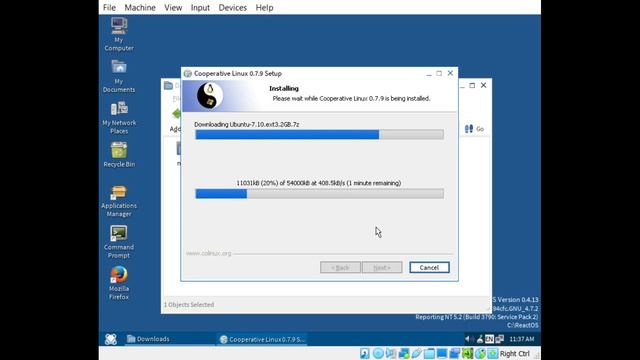Open My Computer desktop icon
640x360 pixels.
pos(119,34)
